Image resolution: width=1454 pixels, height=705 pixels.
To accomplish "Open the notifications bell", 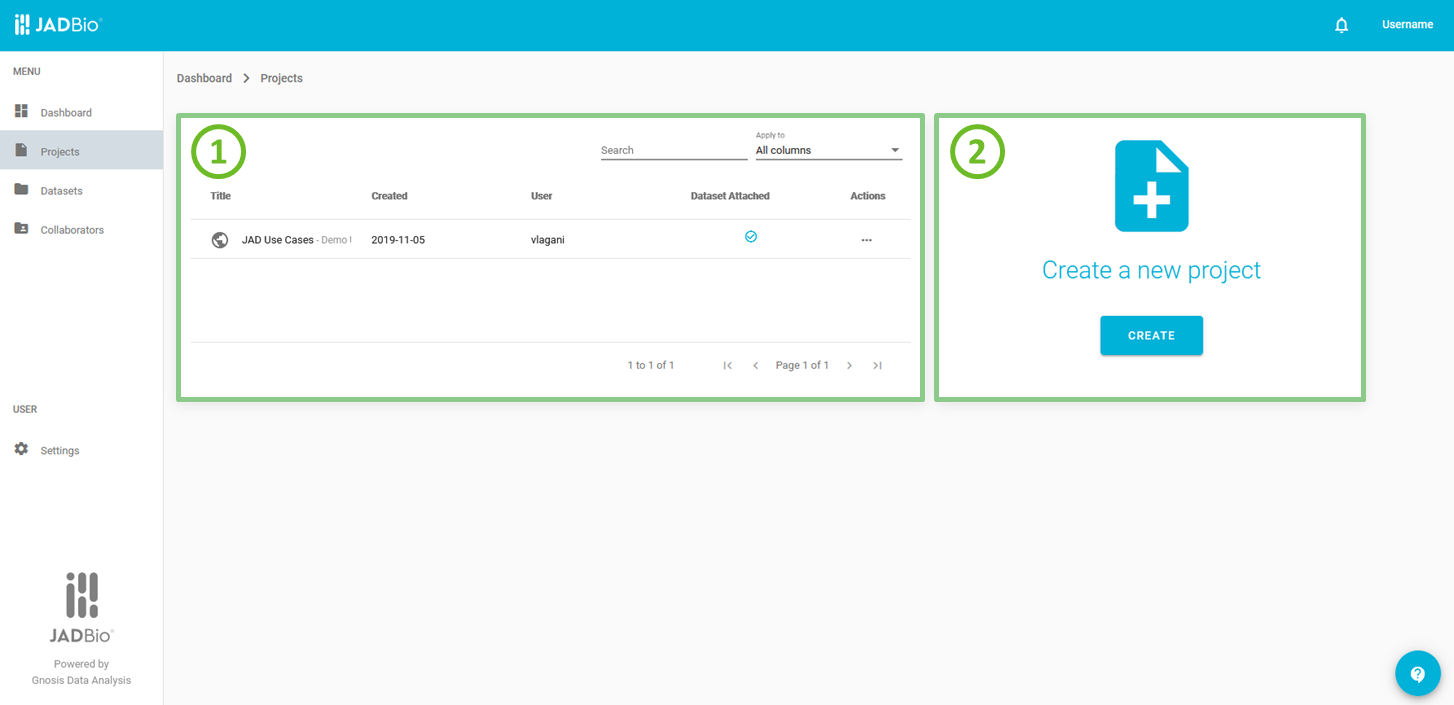I will tap(1342, 25).
